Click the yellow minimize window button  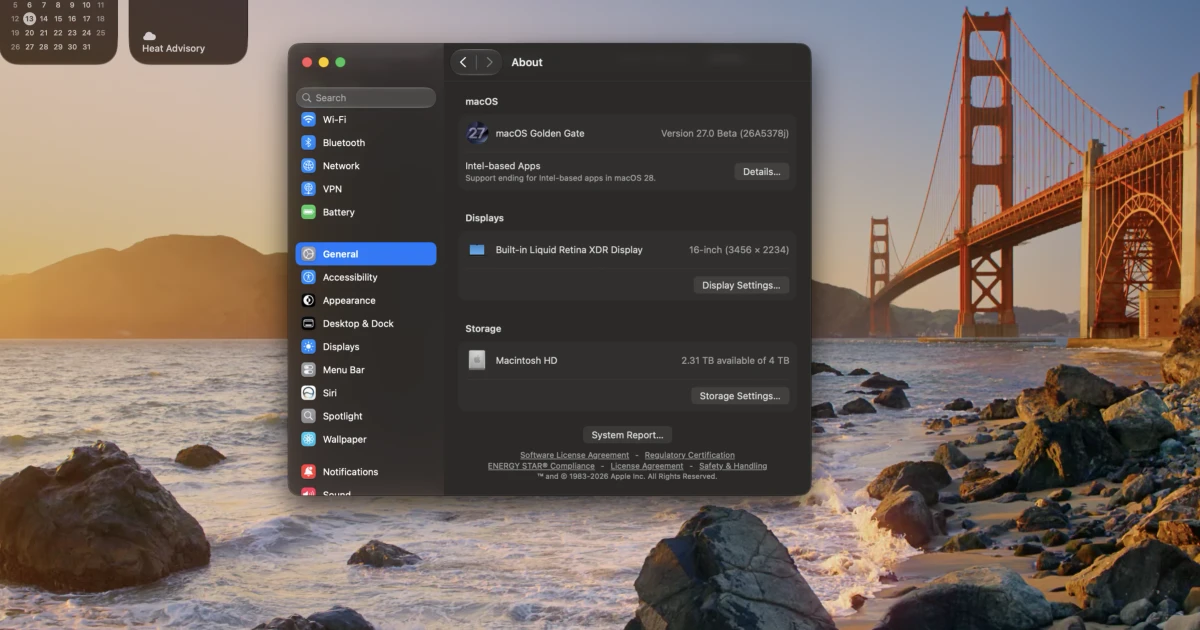pos(323,62)
